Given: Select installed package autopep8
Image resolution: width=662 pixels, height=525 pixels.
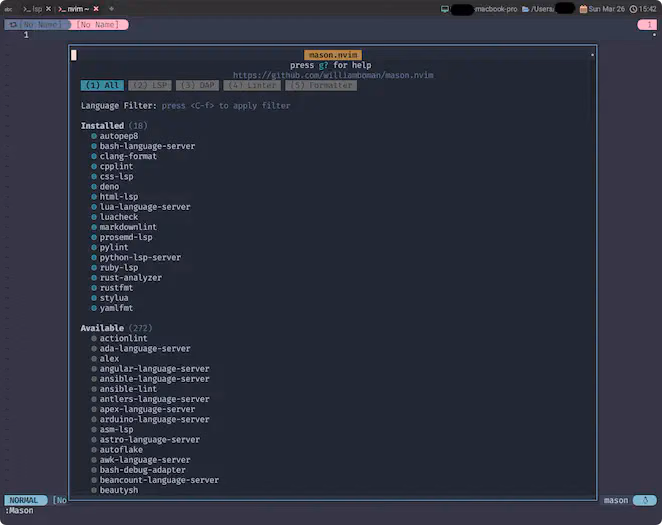Looking at the screenshot, I should [x=119, y=136].
